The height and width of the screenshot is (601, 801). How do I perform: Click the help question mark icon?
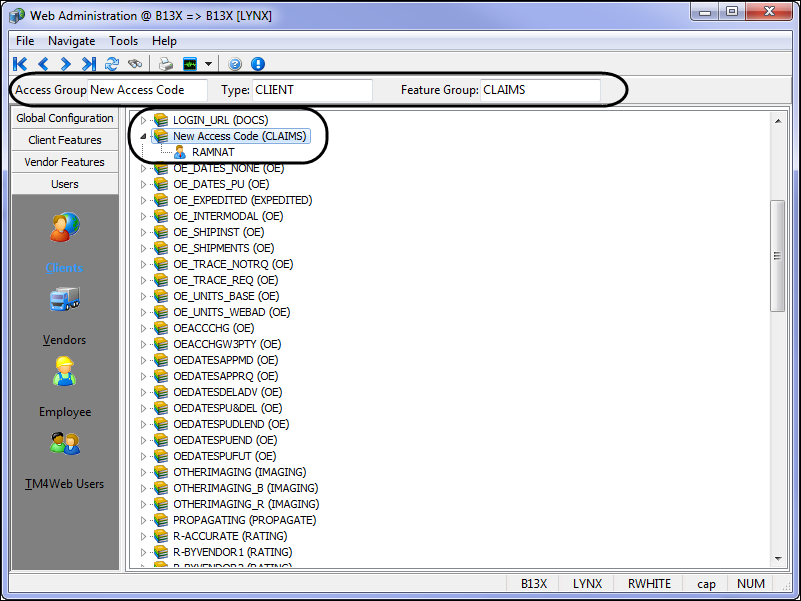tap(235, 64)
